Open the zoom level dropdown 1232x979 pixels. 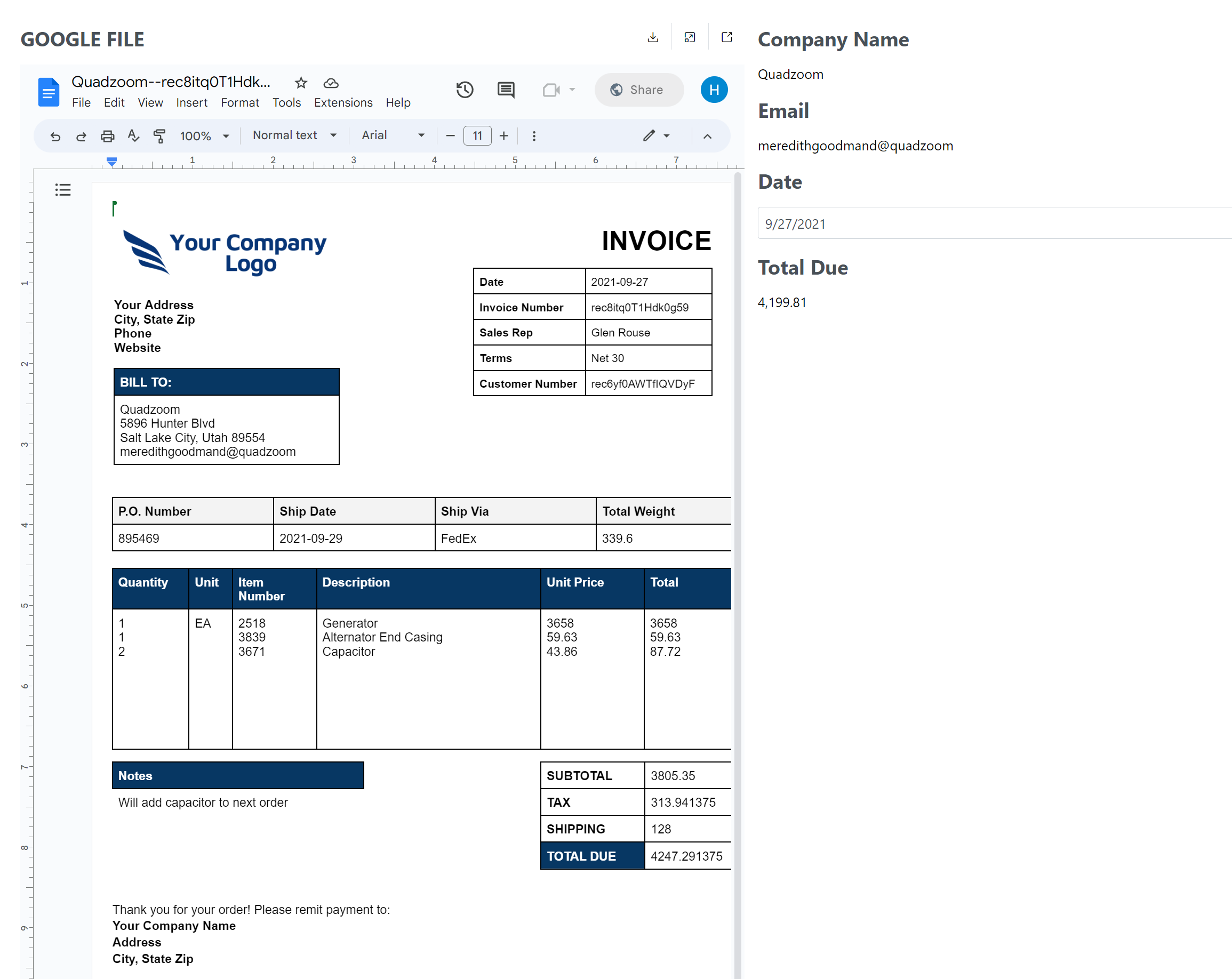click(204, 136)
